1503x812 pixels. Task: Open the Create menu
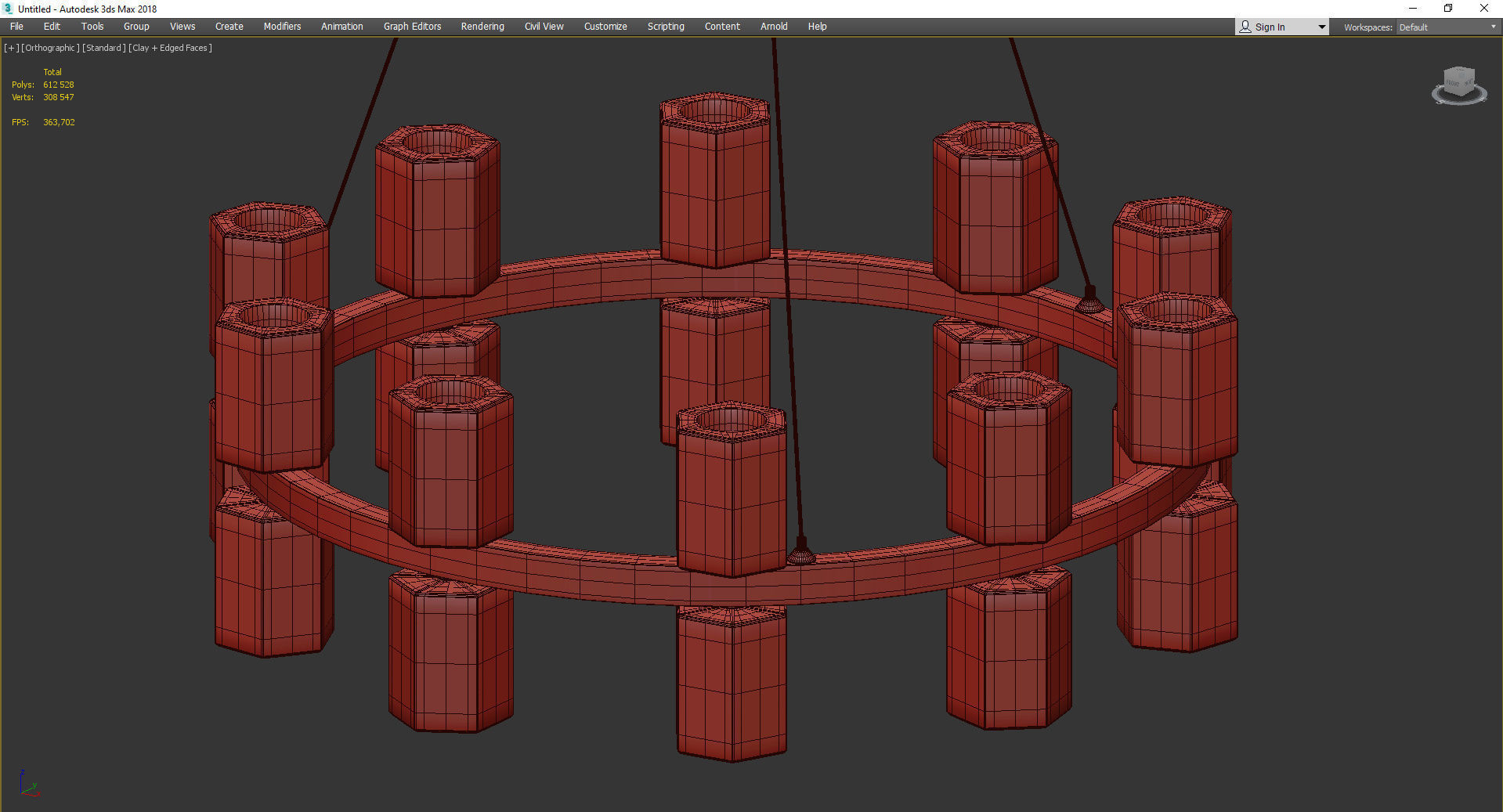pos(229,27)
